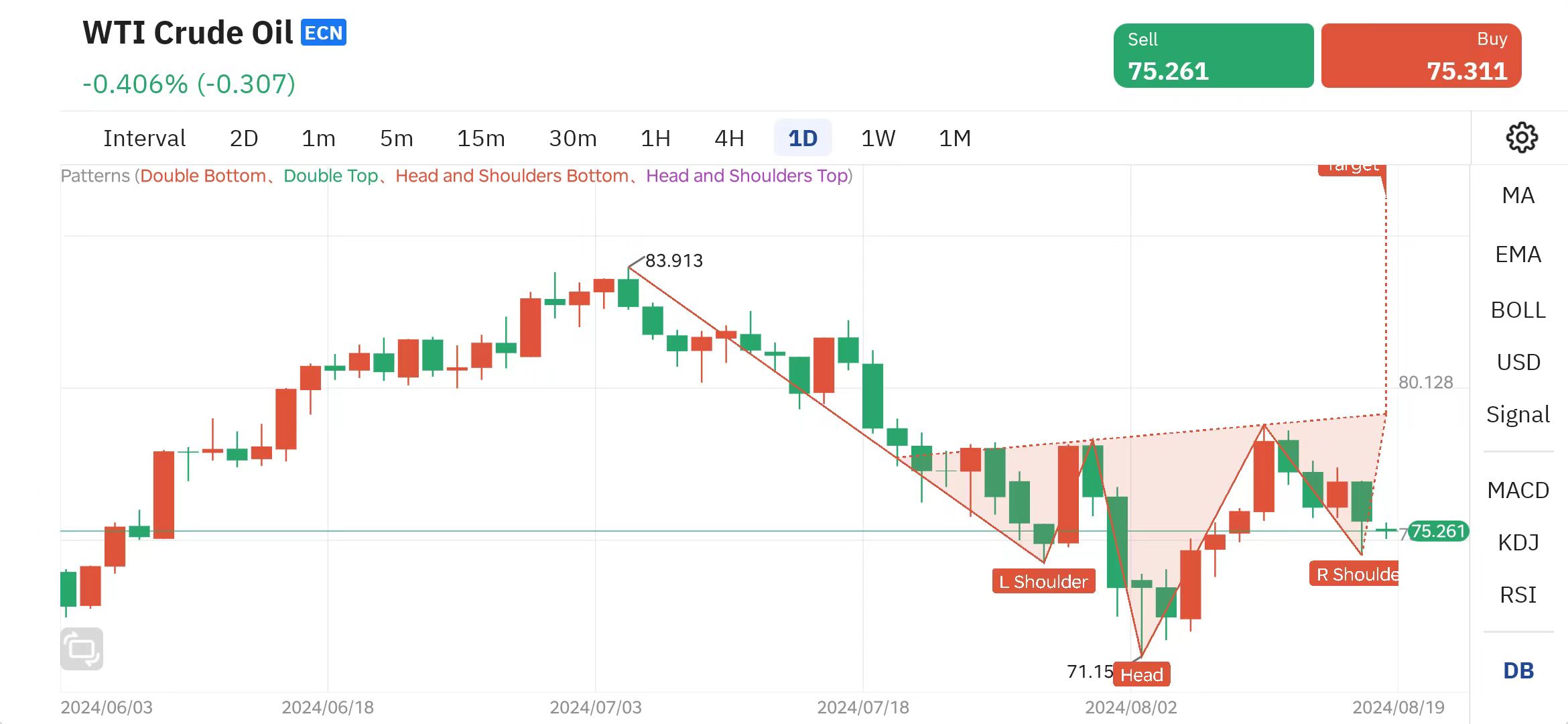
Task: Select the MA indicator
Action: [x=1517, y=195]
